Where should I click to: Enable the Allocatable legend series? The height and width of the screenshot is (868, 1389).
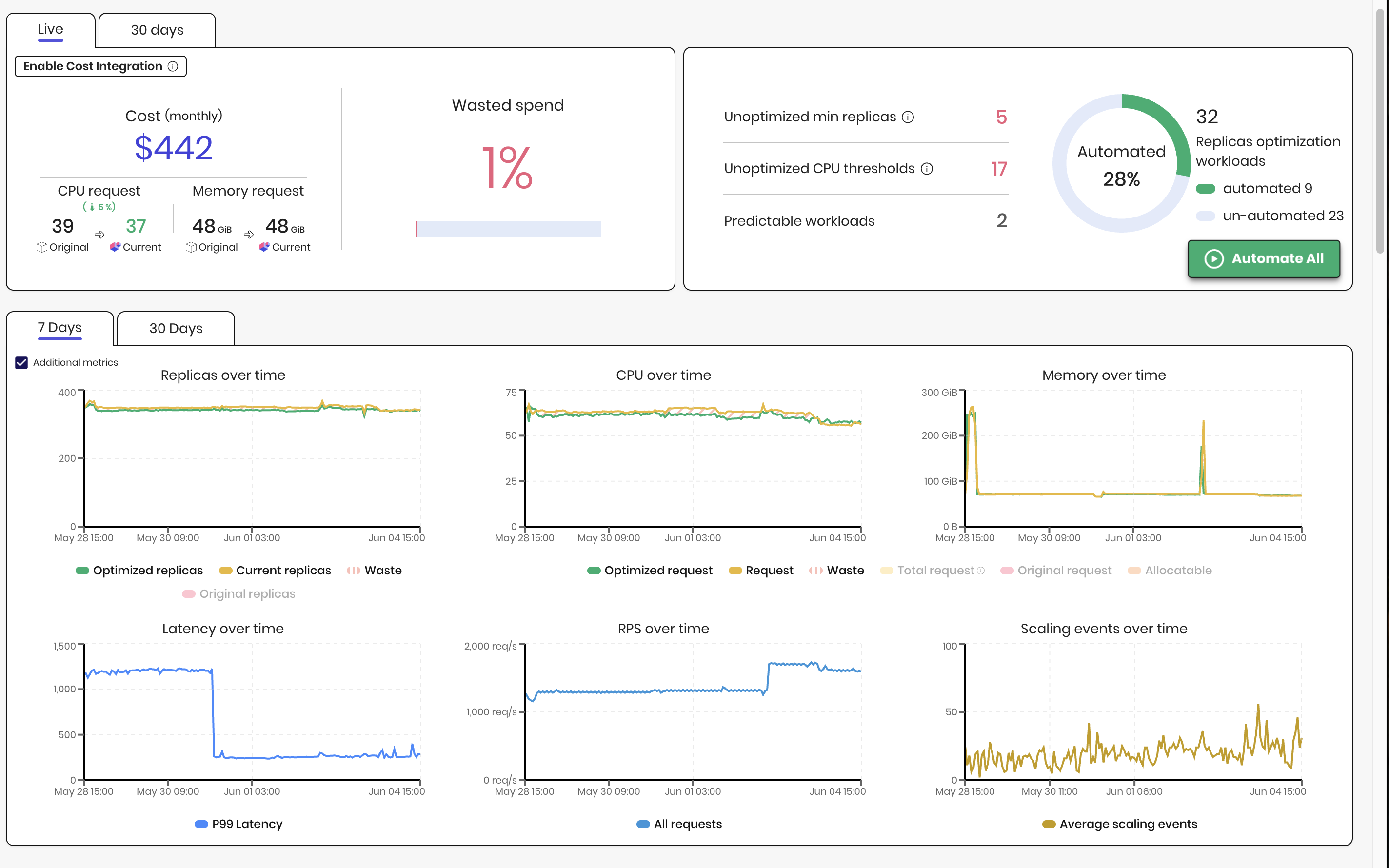1170,571
